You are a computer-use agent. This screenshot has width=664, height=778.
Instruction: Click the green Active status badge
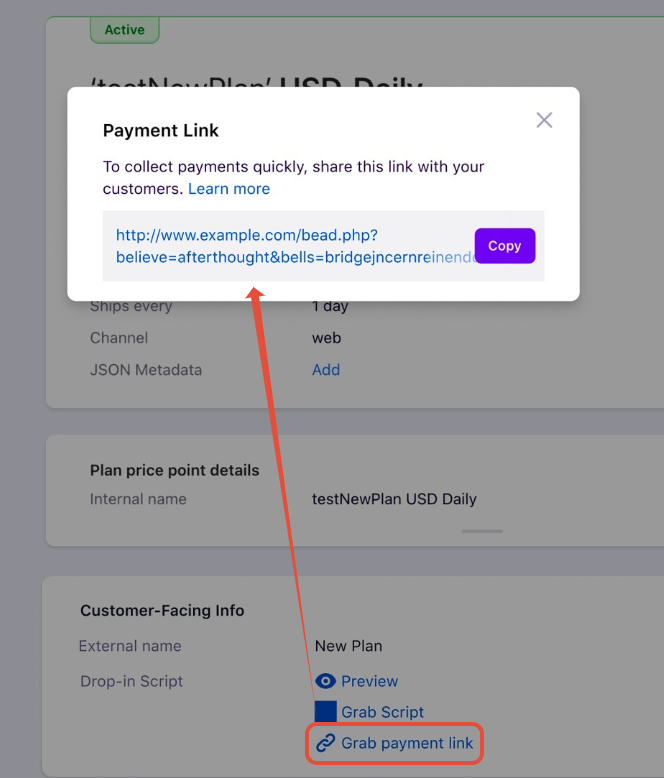(125, 30)
